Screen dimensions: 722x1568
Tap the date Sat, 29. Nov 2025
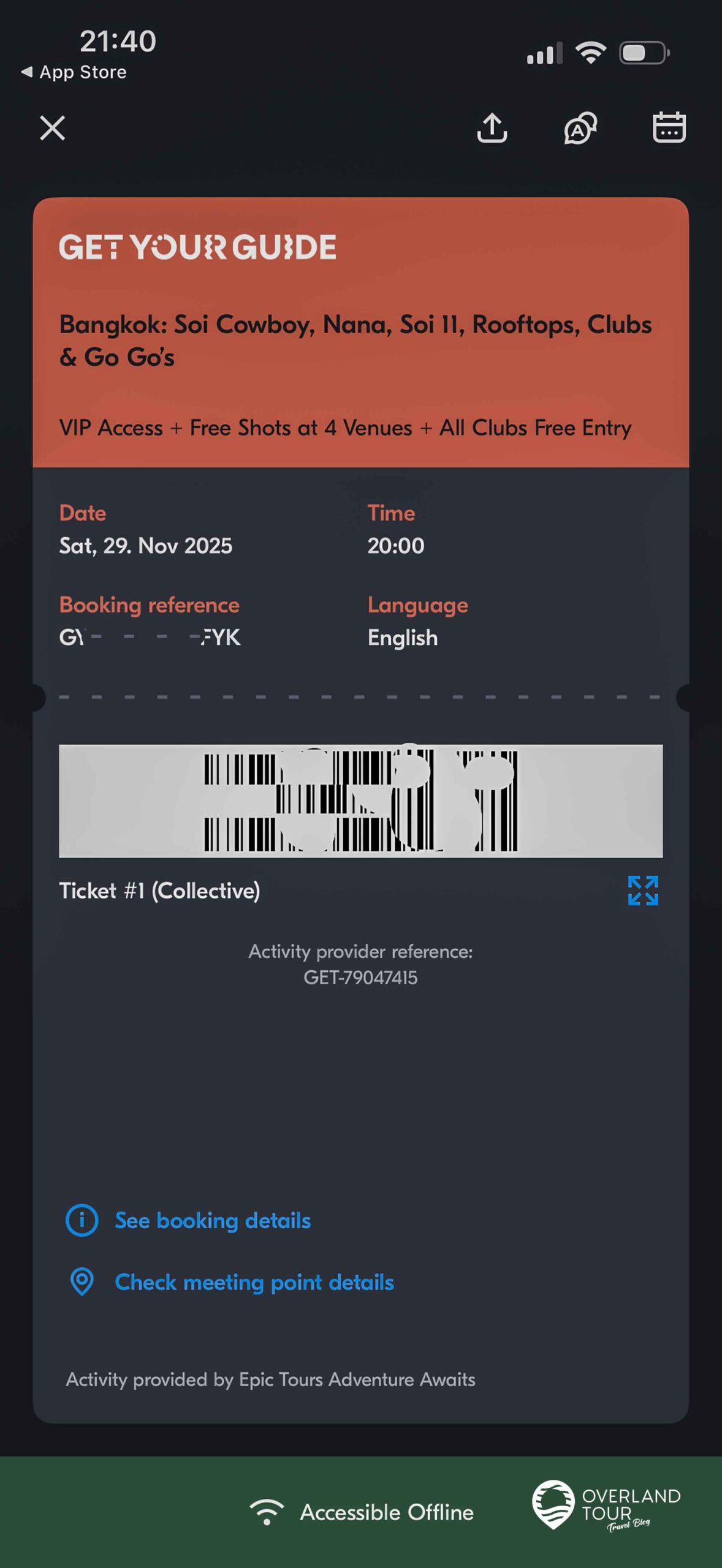(146, 546)
